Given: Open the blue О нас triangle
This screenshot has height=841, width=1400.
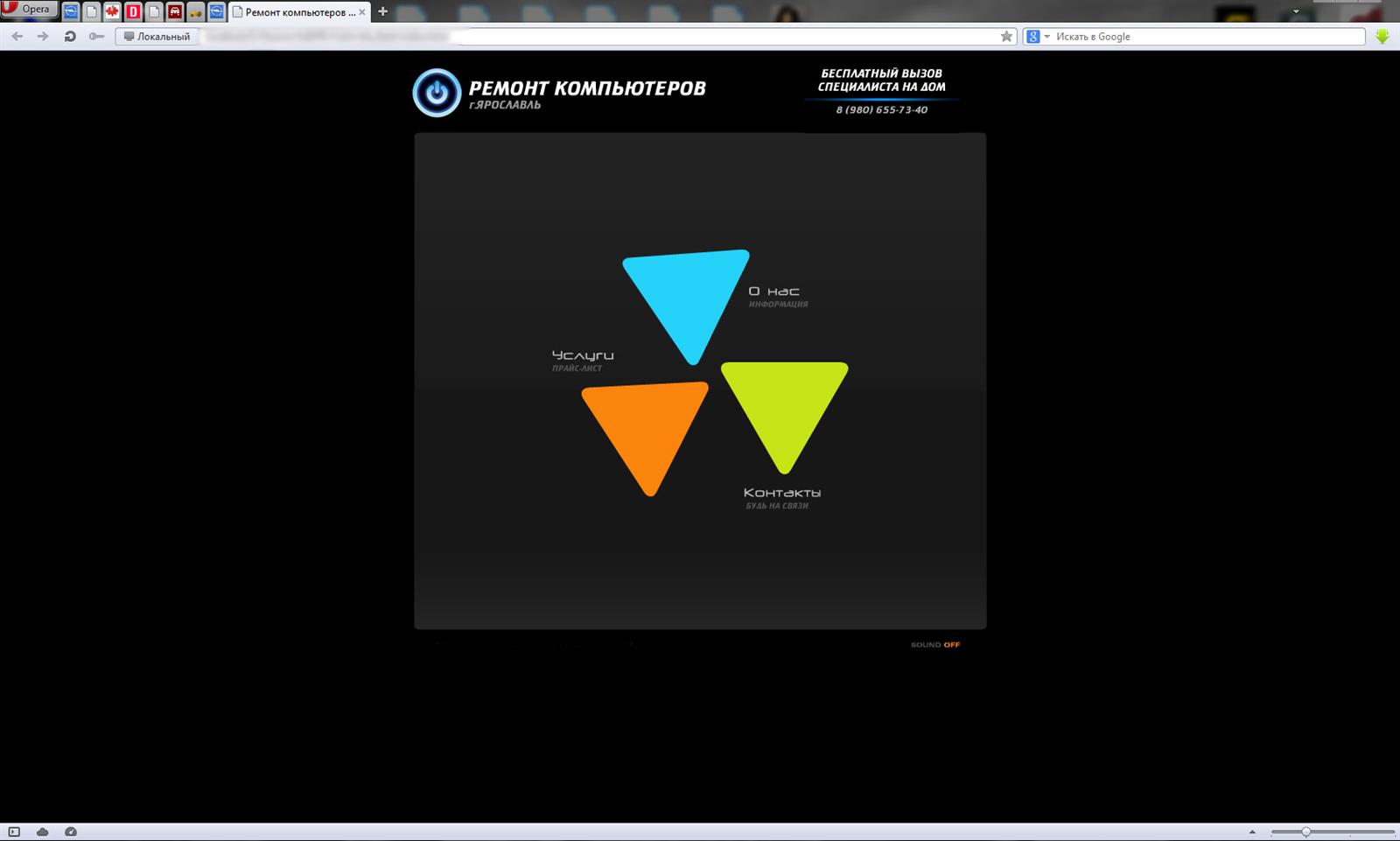Looking at the screenshot, I should tap(687, 305).
